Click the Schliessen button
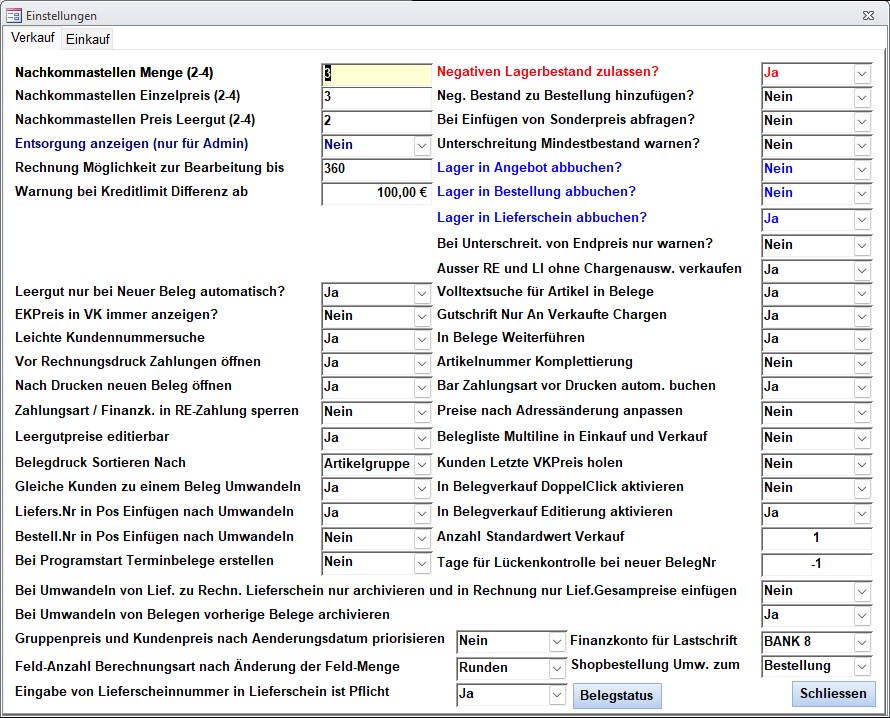Screen dimensions: 890x718 click(x=833, y=695)
